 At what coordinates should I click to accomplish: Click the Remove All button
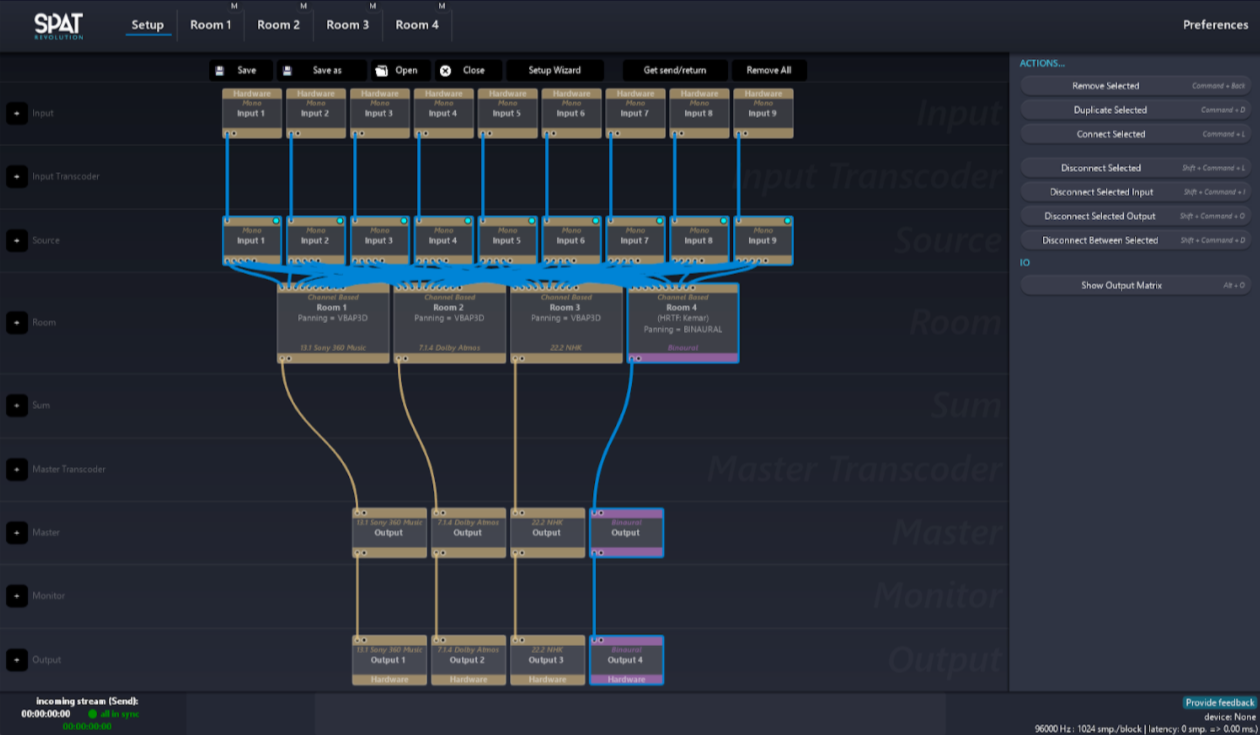click(x=769, y=71)
